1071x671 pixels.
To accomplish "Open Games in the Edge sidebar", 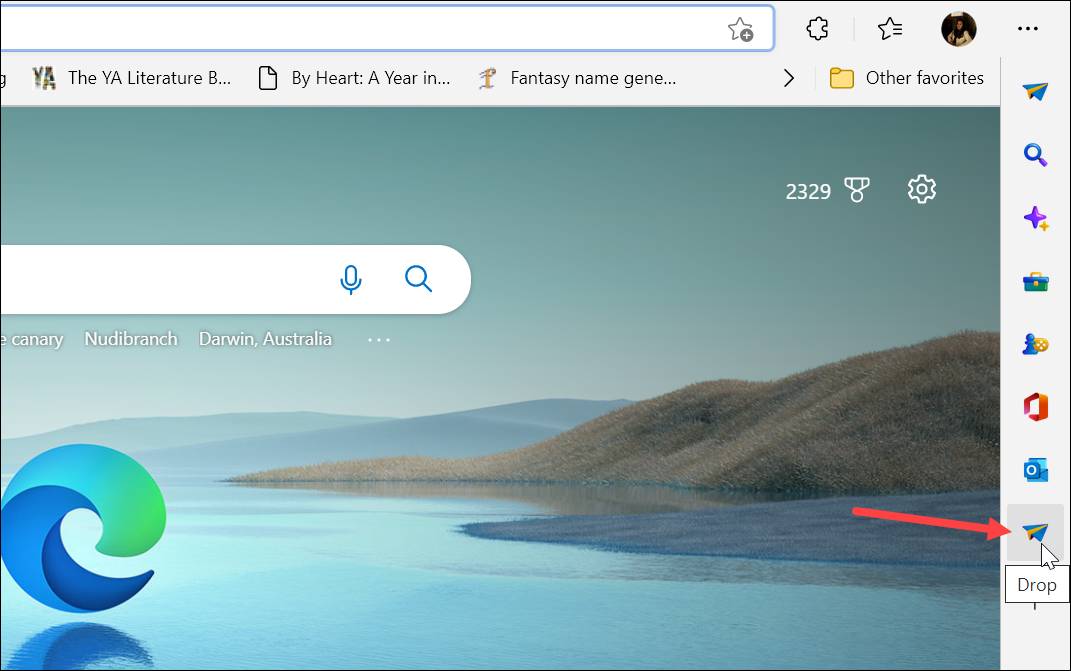I will [x=1036, y=344].
